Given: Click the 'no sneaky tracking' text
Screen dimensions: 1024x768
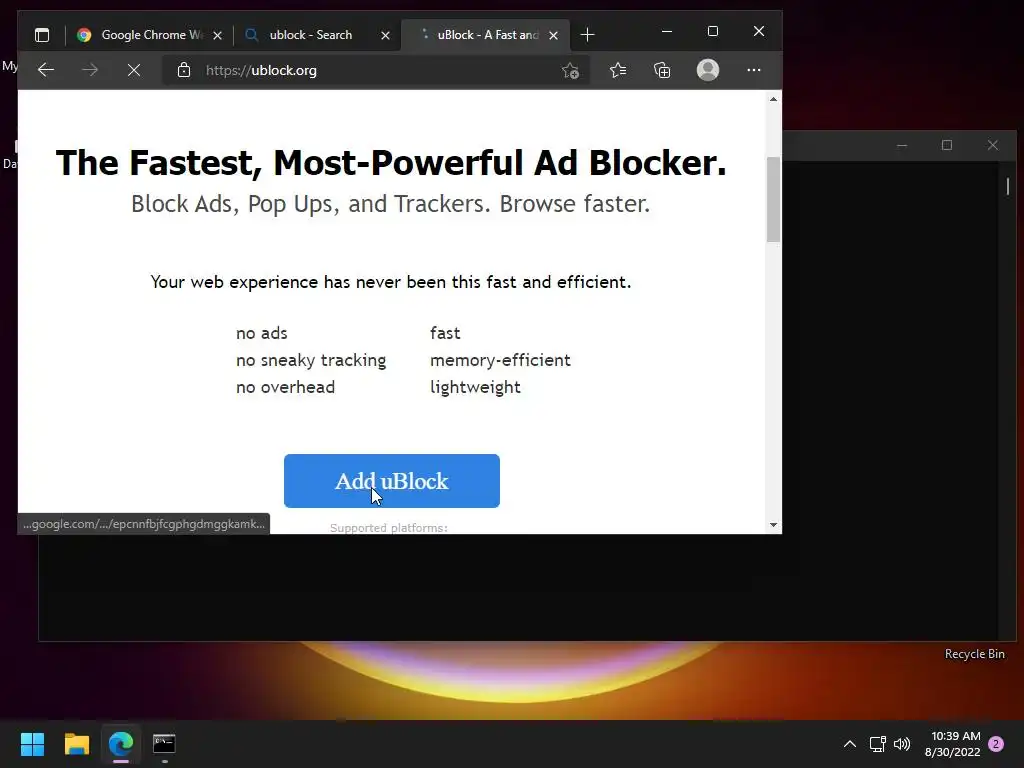Looking at the screenshot, I should pos(311,360).
